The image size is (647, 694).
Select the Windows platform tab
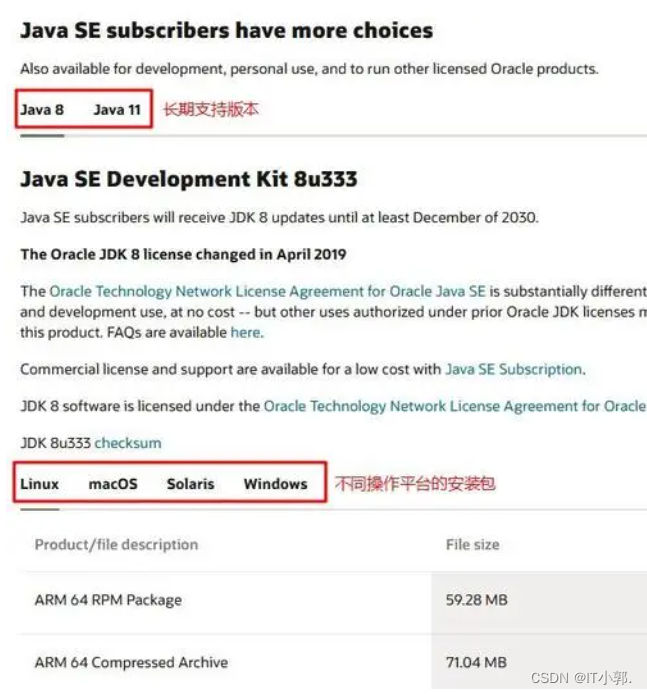tap(275, 484)
